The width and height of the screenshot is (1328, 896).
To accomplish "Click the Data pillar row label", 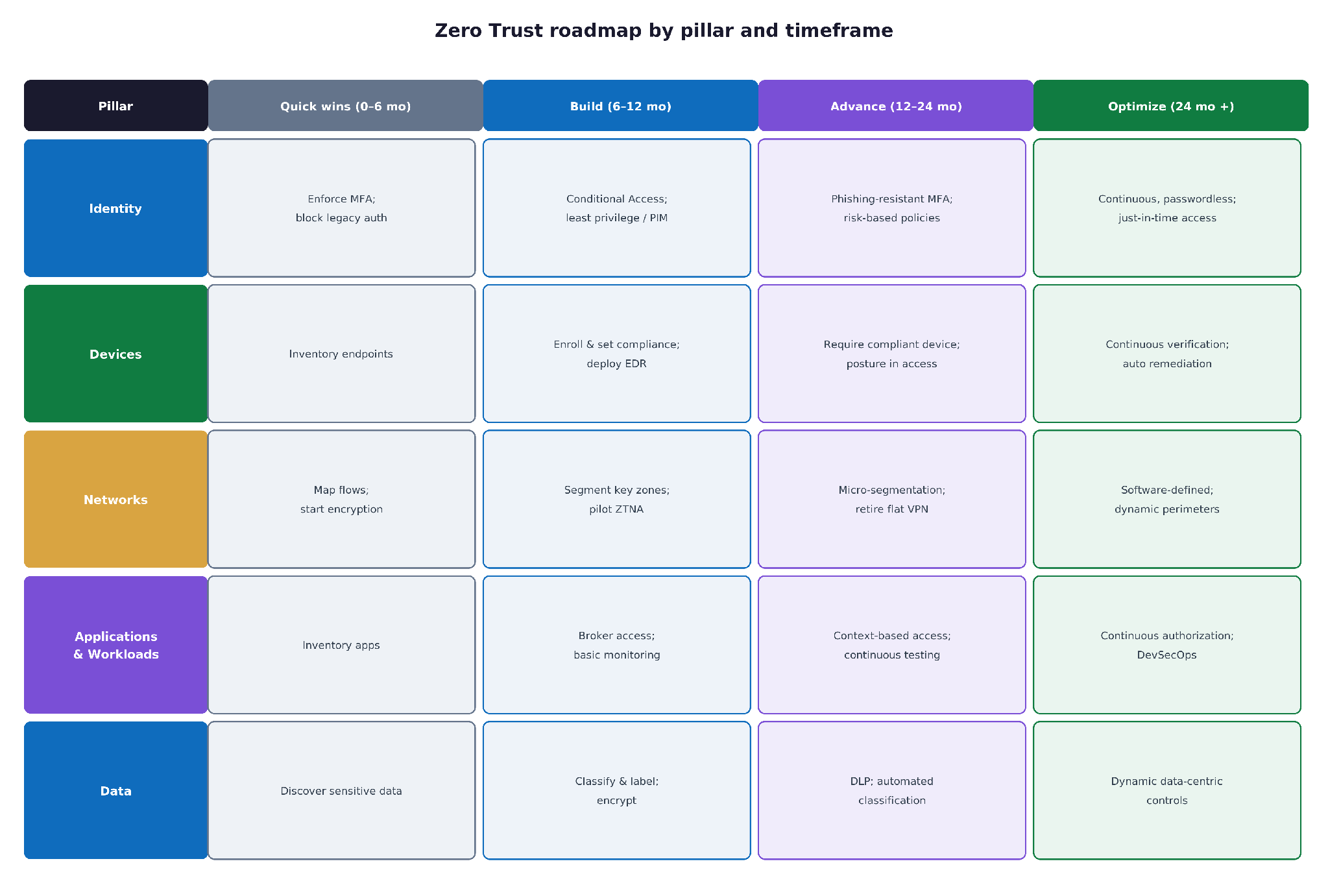I will tap(115, 791).
